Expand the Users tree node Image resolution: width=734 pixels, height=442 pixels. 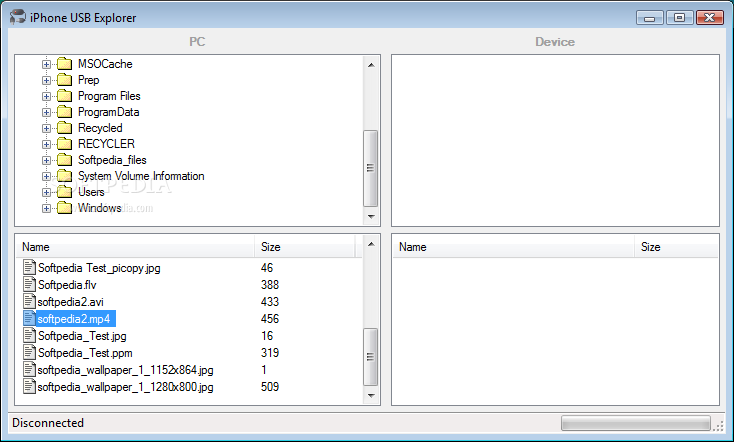[x=46, y=192]
